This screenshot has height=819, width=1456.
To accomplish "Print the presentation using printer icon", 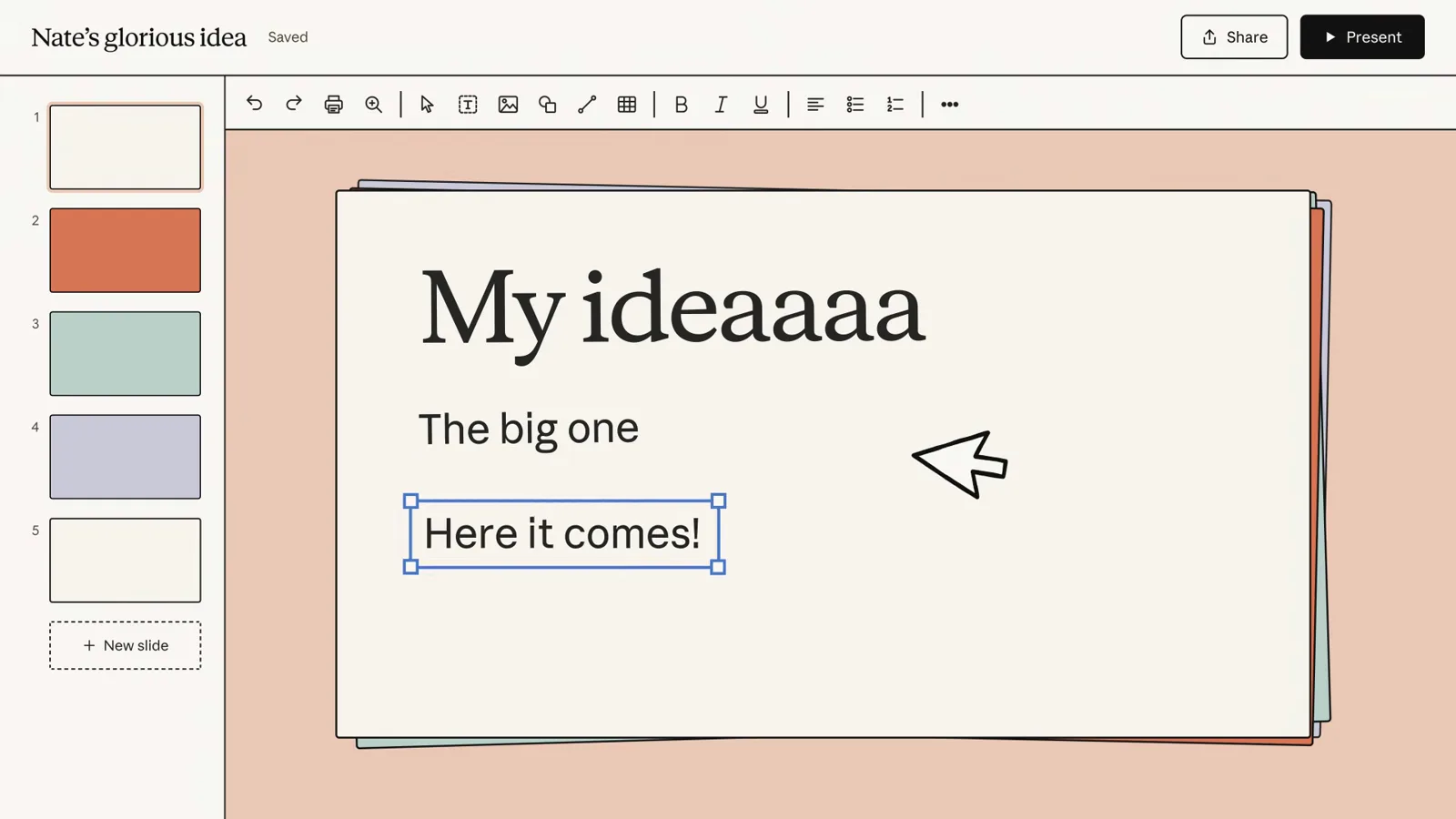I will coord(334,104).
